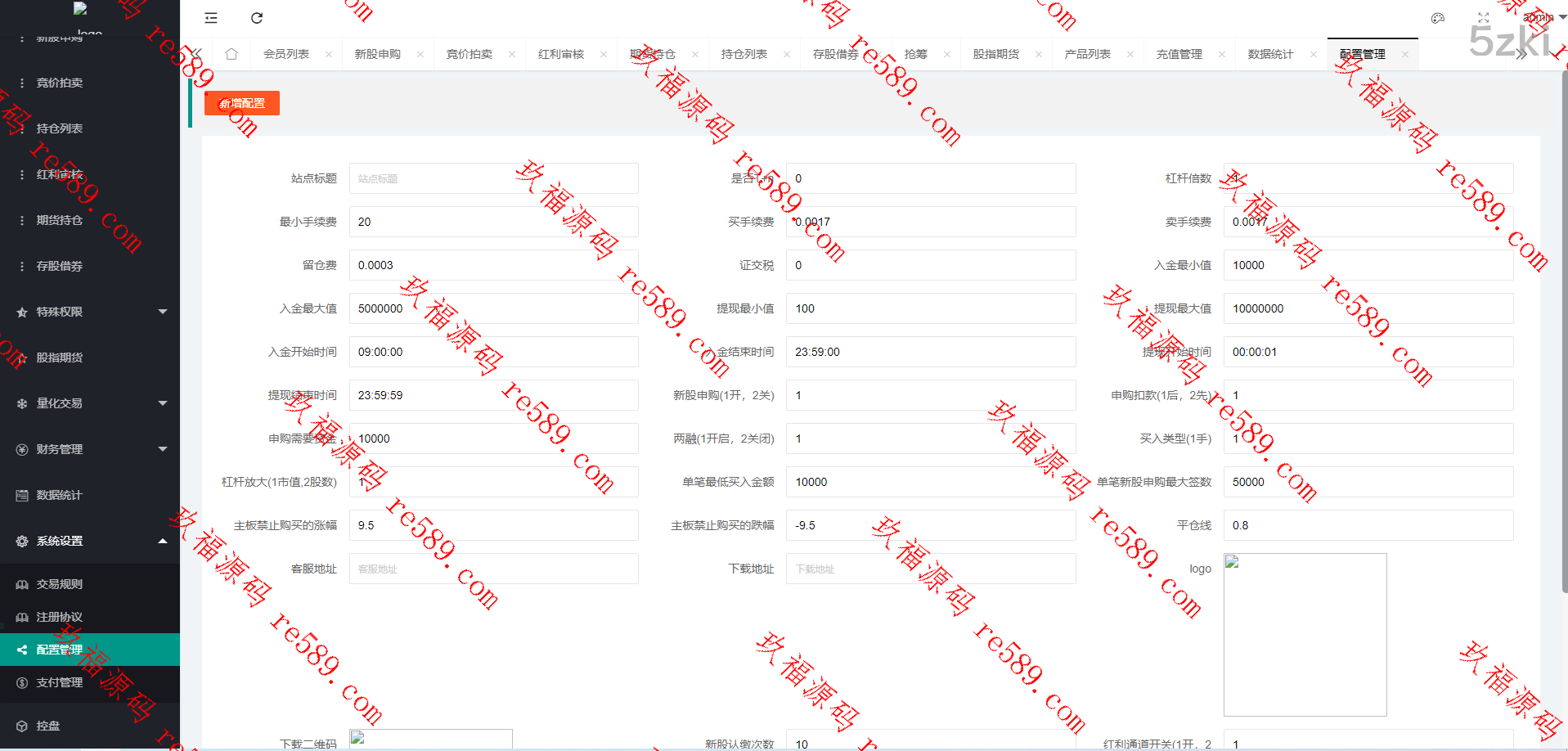The width and height of the screenshot is (1568, 751).
Task: Expand the 量化交易 sidebar menu
Action: (x=90, y=403)
